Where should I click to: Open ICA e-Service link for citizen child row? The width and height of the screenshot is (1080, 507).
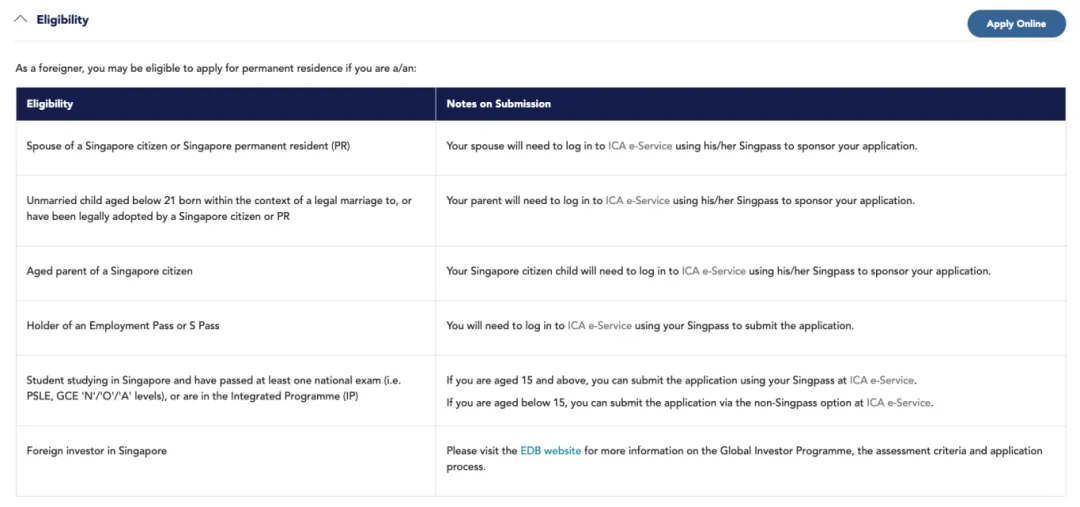[714, 271]
